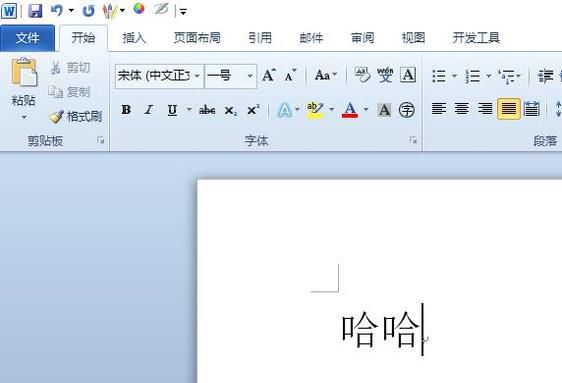Open the 字体 dialog launcher

413,140
